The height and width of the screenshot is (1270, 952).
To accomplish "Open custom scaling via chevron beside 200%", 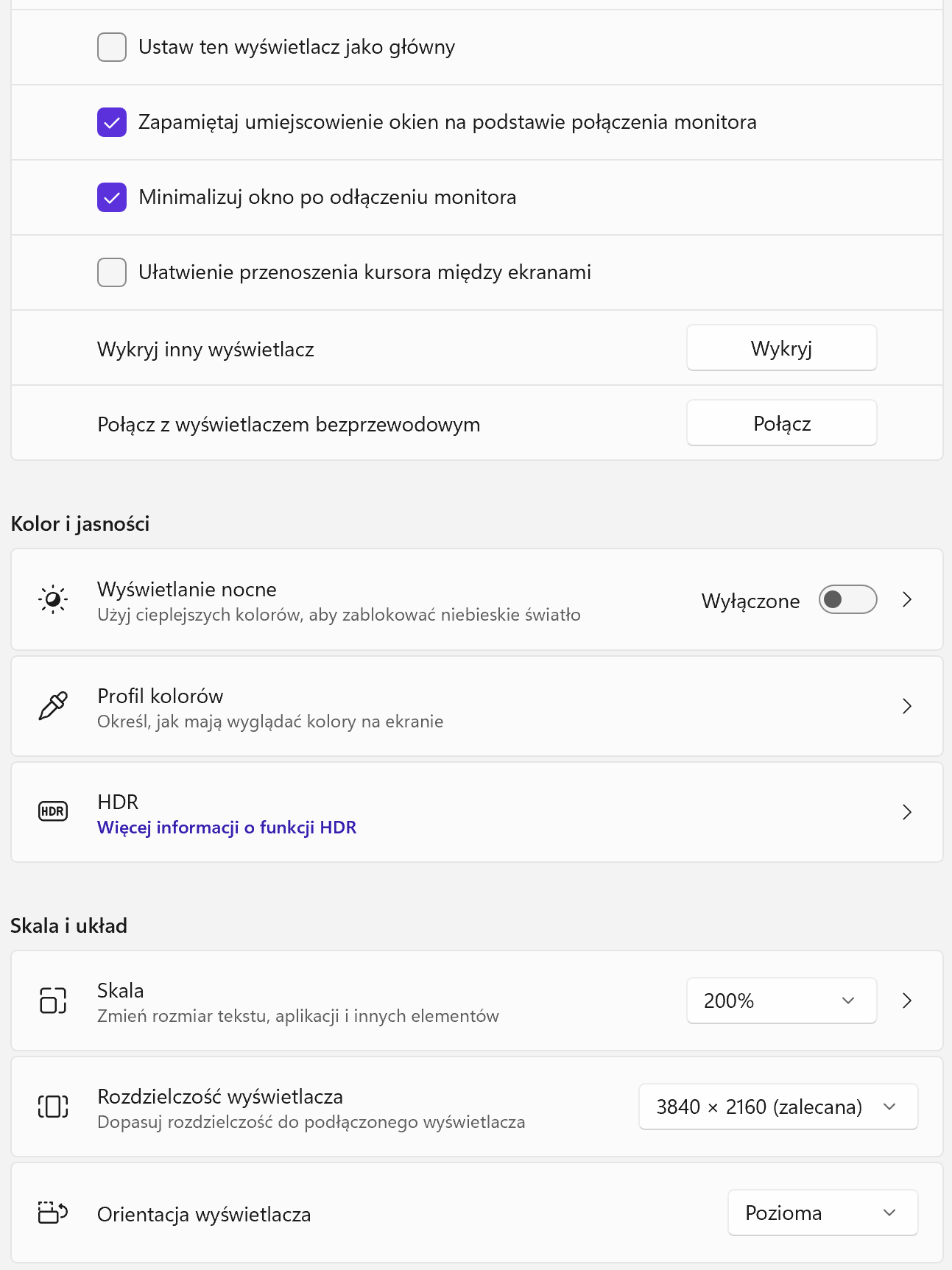I will [x=907, y=1001].
